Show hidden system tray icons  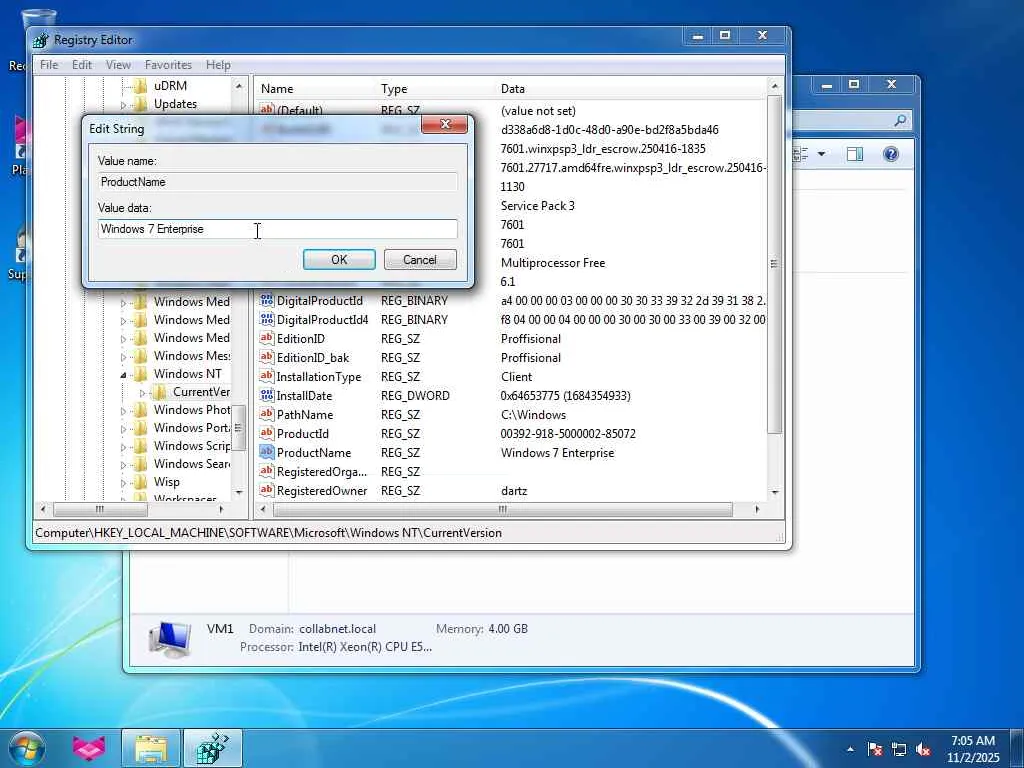850,749
